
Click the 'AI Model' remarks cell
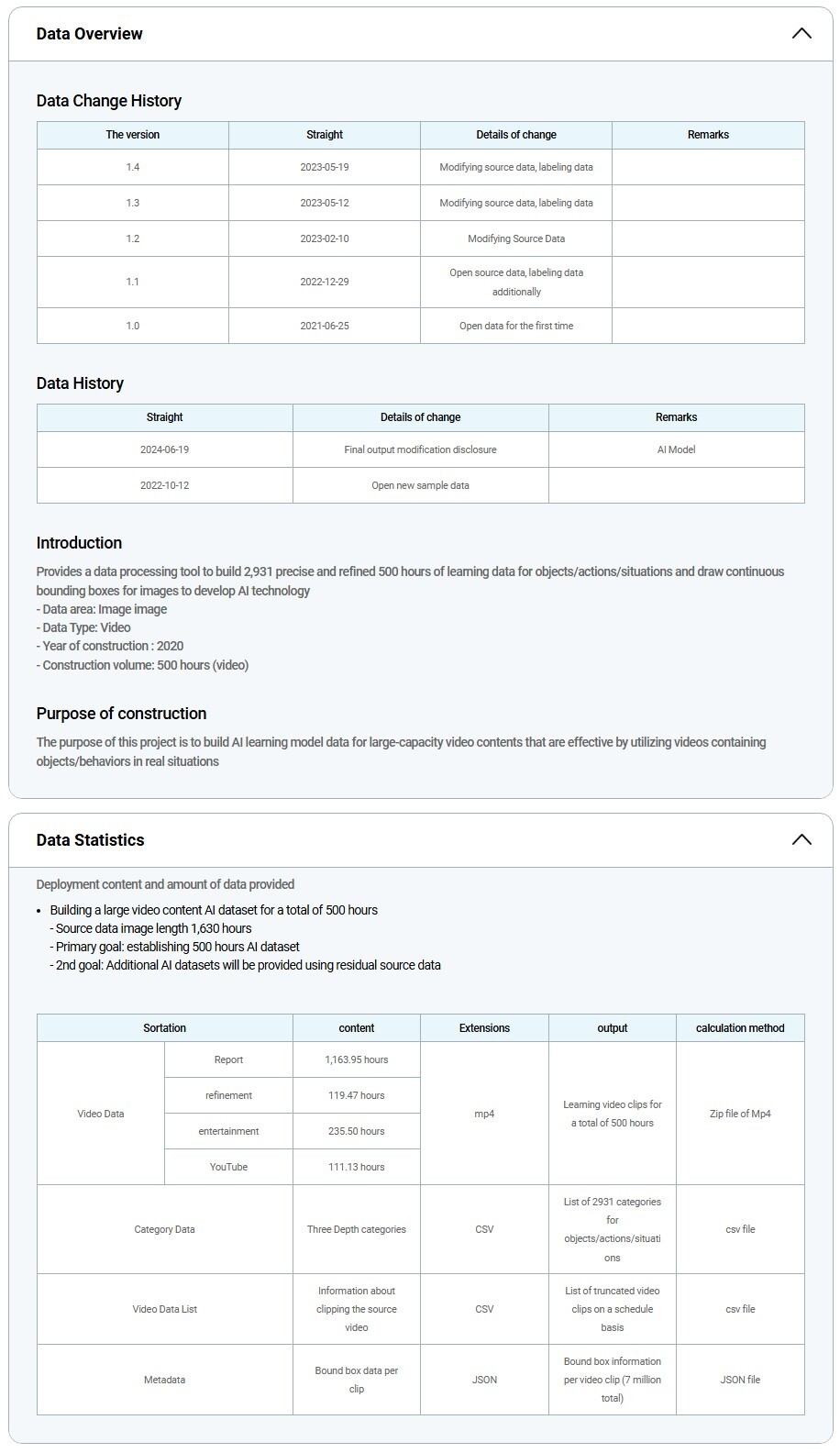point(676,449)
